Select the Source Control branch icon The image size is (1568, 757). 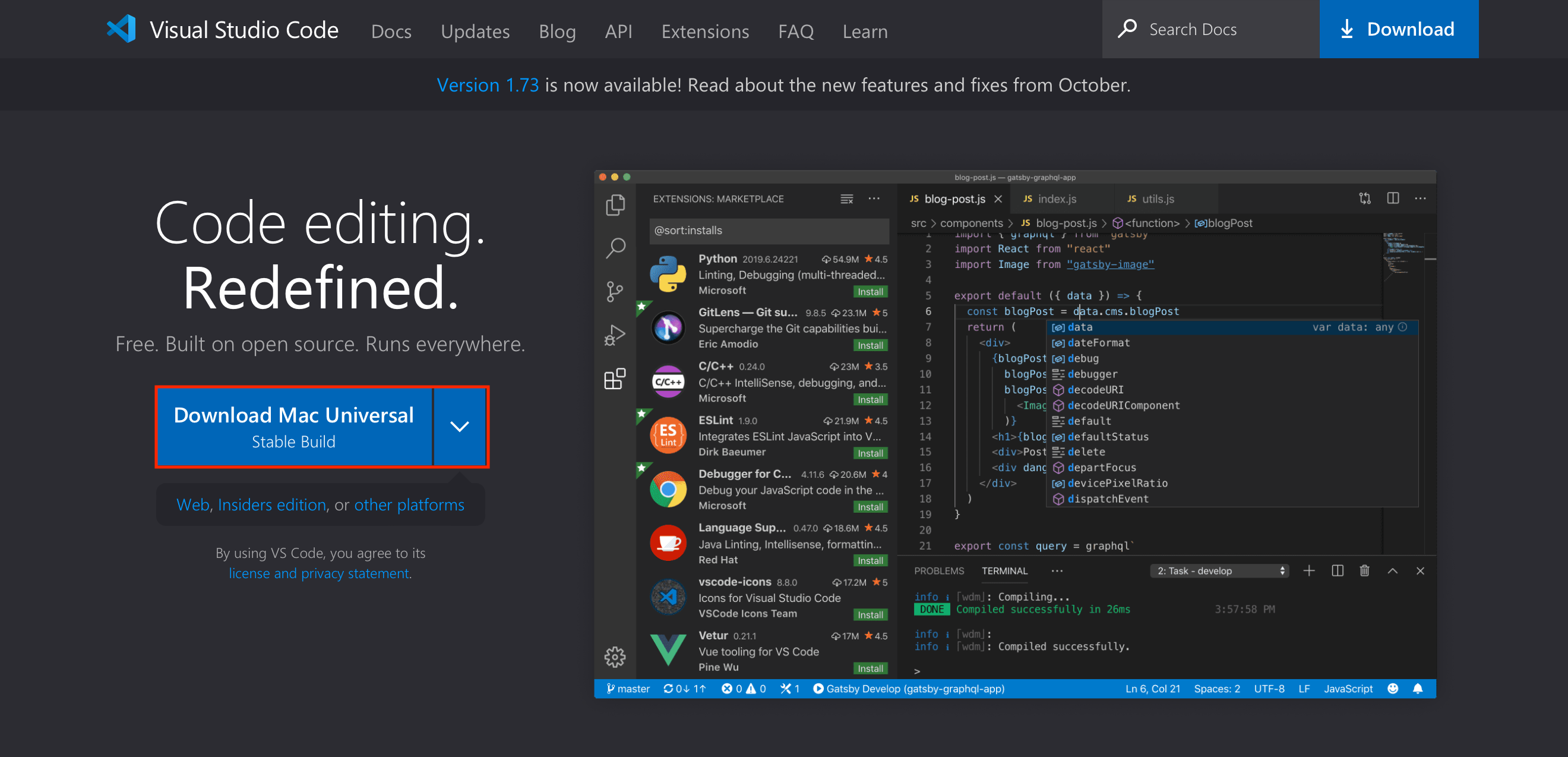tap(615, 291)
